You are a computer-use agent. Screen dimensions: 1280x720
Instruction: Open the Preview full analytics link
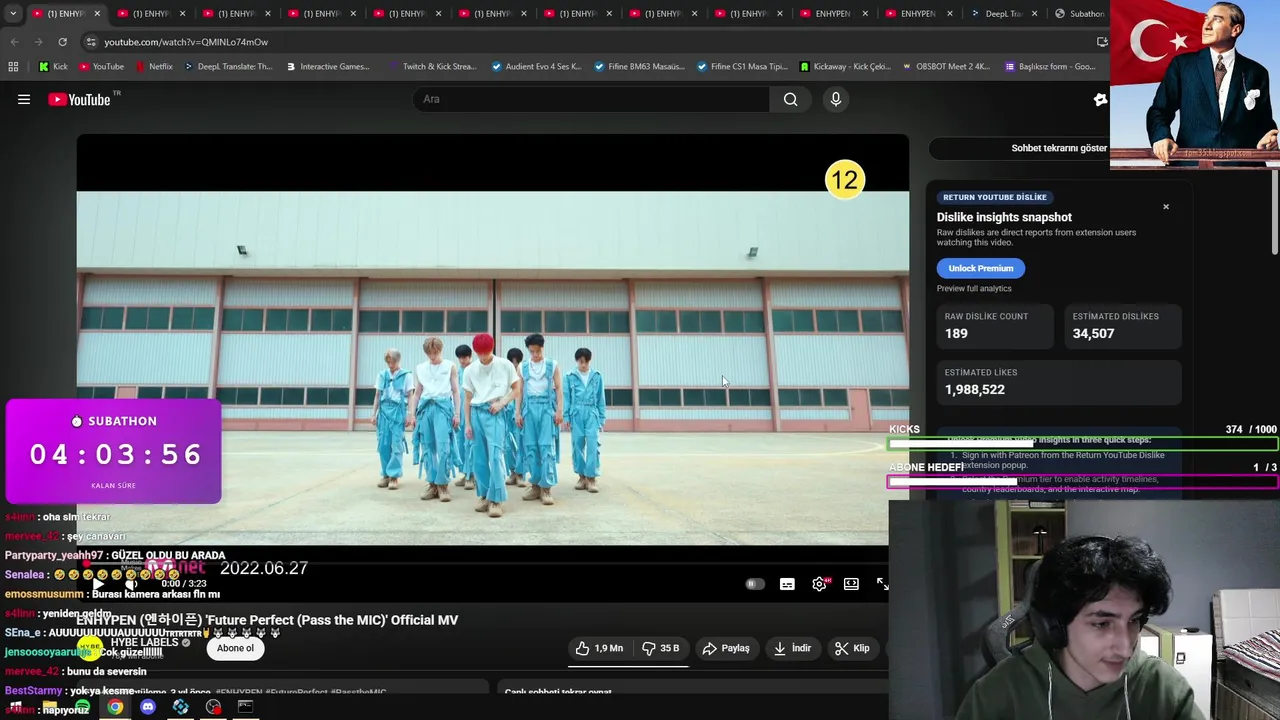(x=974, y=288)
